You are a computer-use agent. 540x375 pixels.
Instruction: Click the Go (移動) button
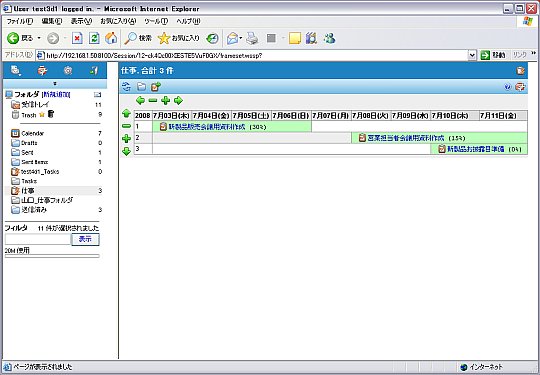tap(493, 55)
